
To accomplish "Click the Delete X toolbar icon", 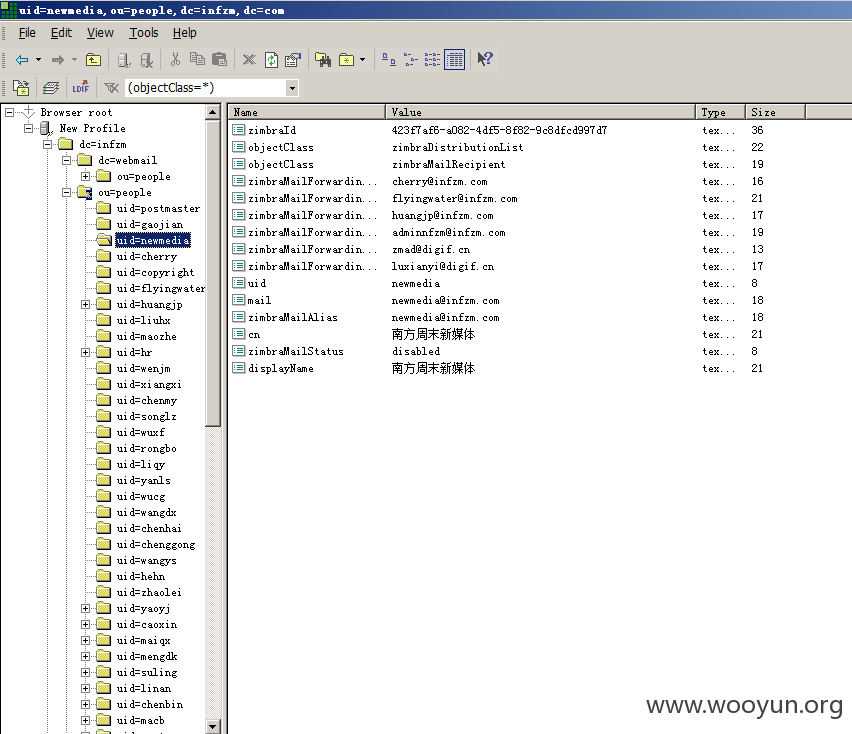I will tap(249, 59).
